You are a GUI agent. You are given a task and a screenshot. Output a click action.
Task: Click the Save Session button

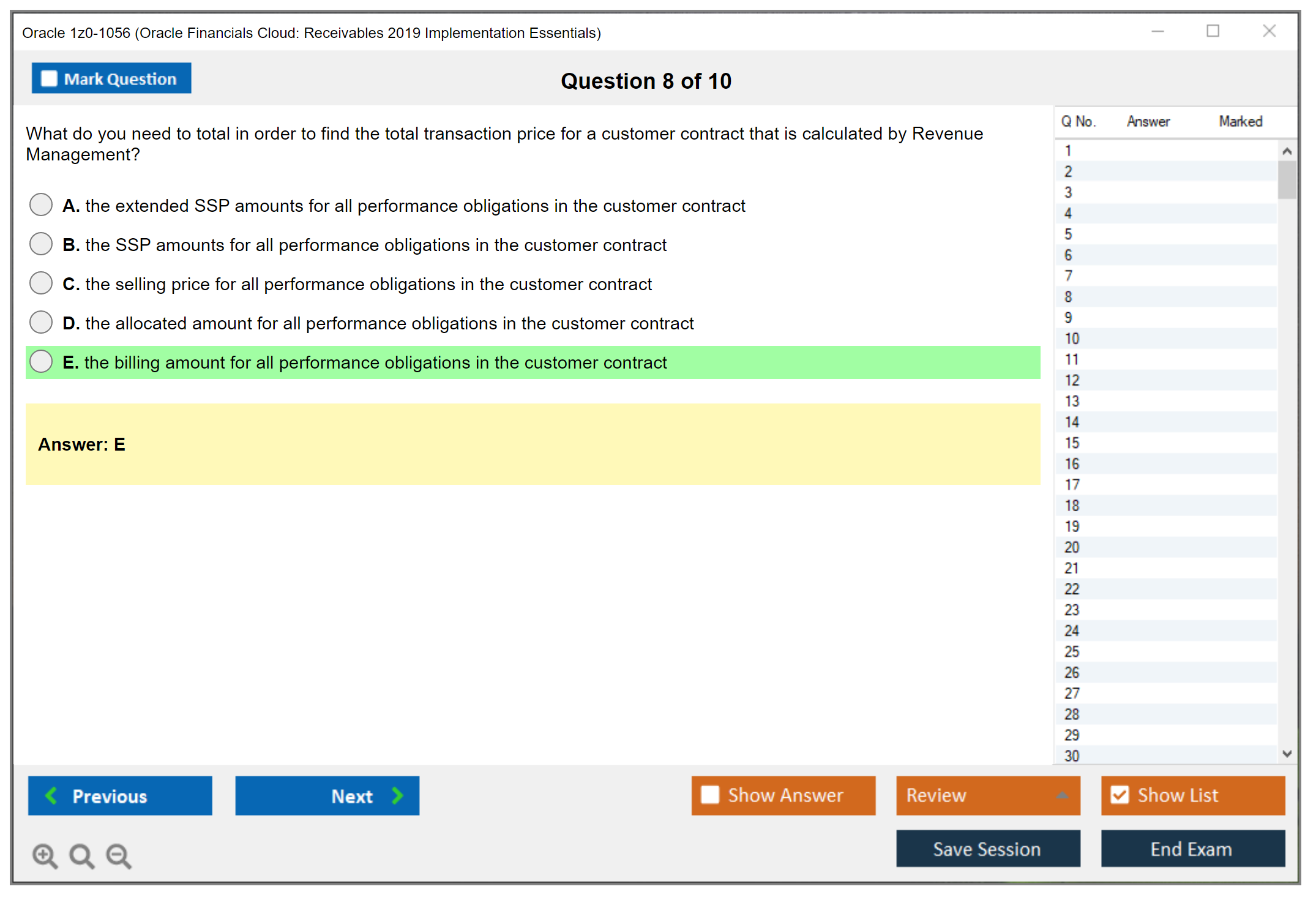987,849
